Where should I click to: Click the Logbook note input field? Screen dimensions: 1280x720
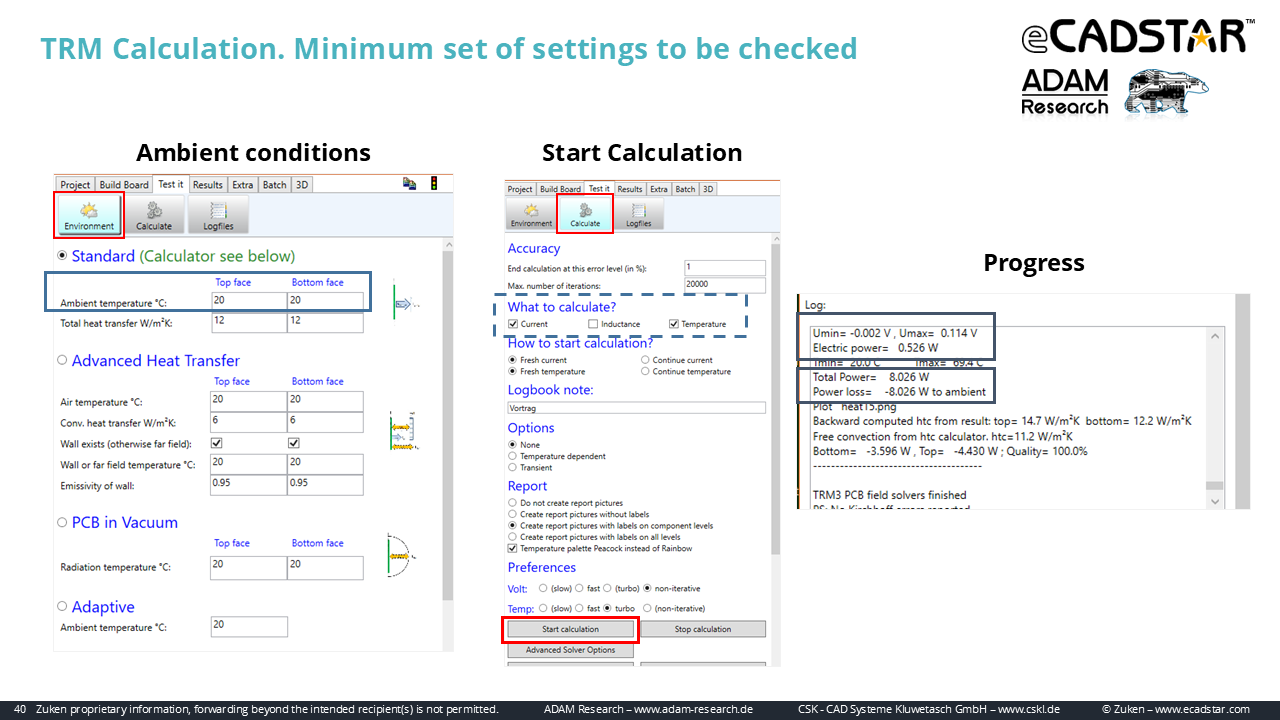coord(637,408)
